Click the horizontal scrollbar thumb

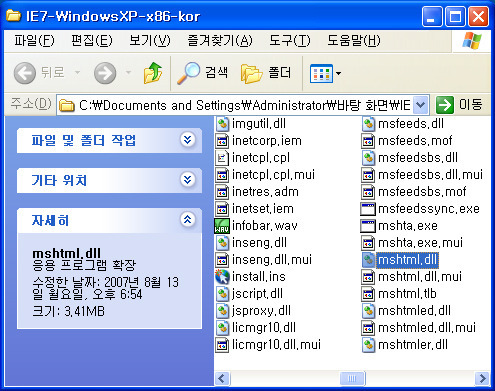point(352,378)
